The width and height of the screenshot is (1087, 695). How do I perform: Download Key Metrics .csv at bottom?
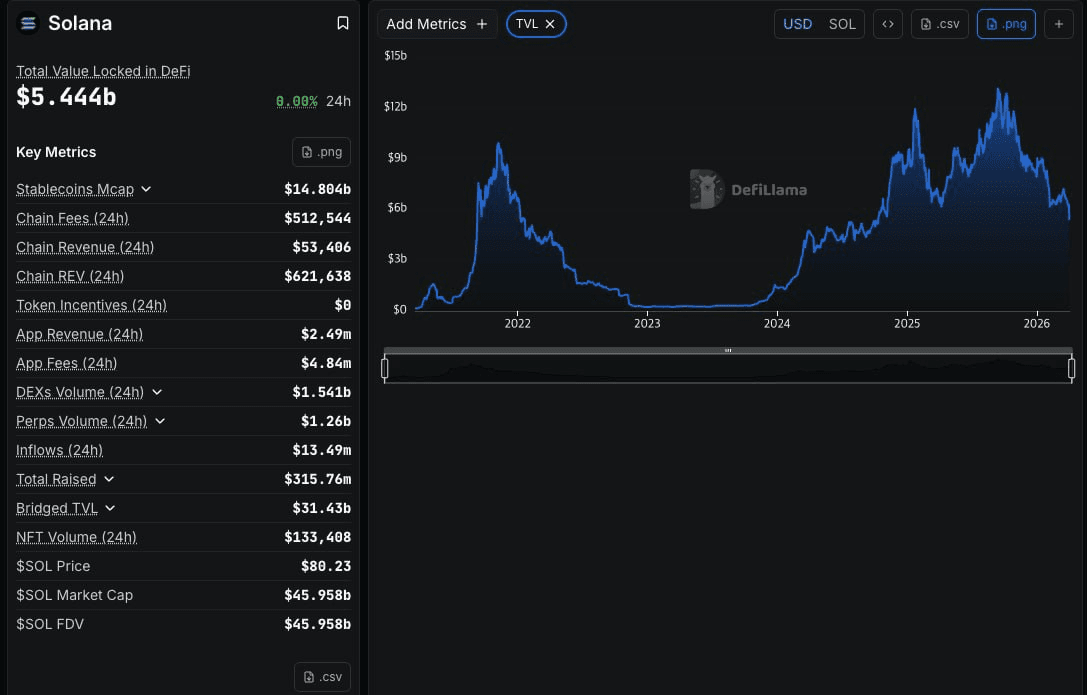point(322,677)
